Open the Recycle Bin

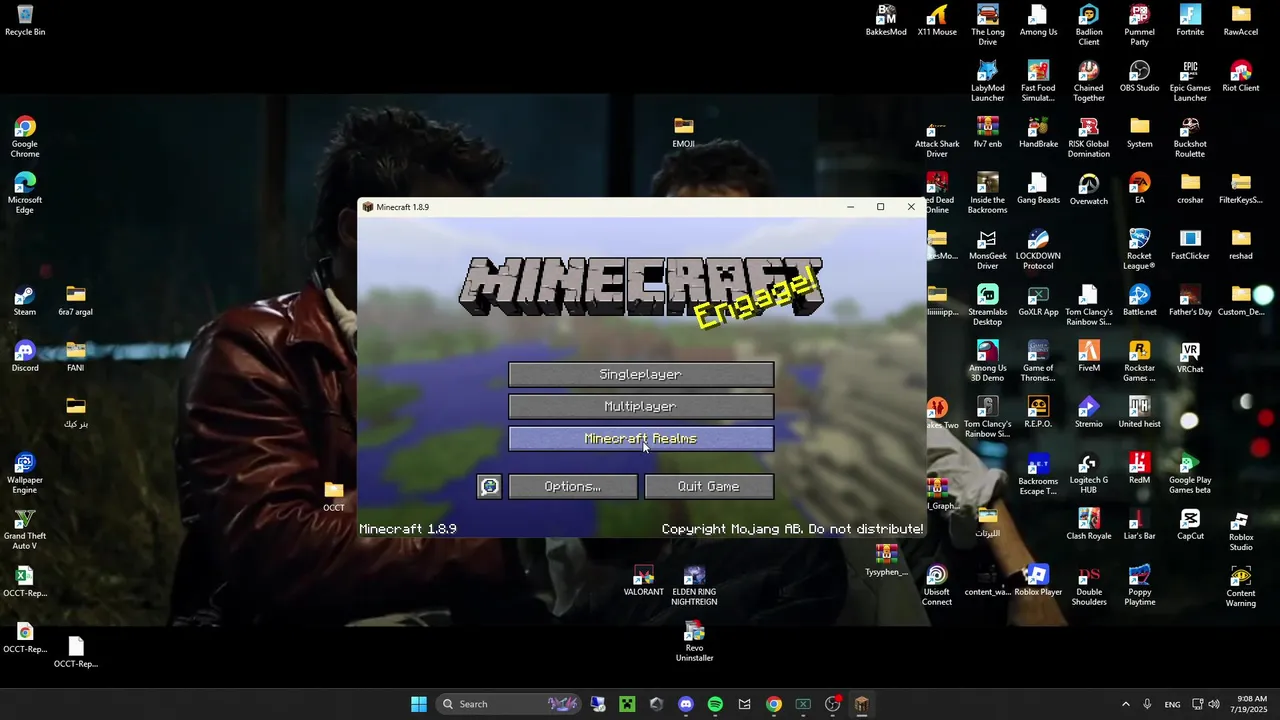(x=25, y=21)
